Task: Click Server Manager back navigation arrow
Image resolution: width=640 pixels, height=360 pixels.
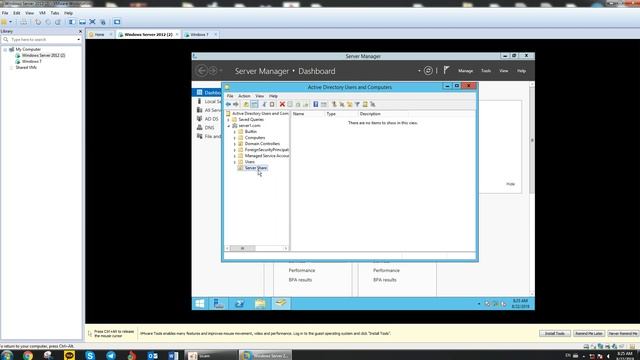Action: coord(202,71)
